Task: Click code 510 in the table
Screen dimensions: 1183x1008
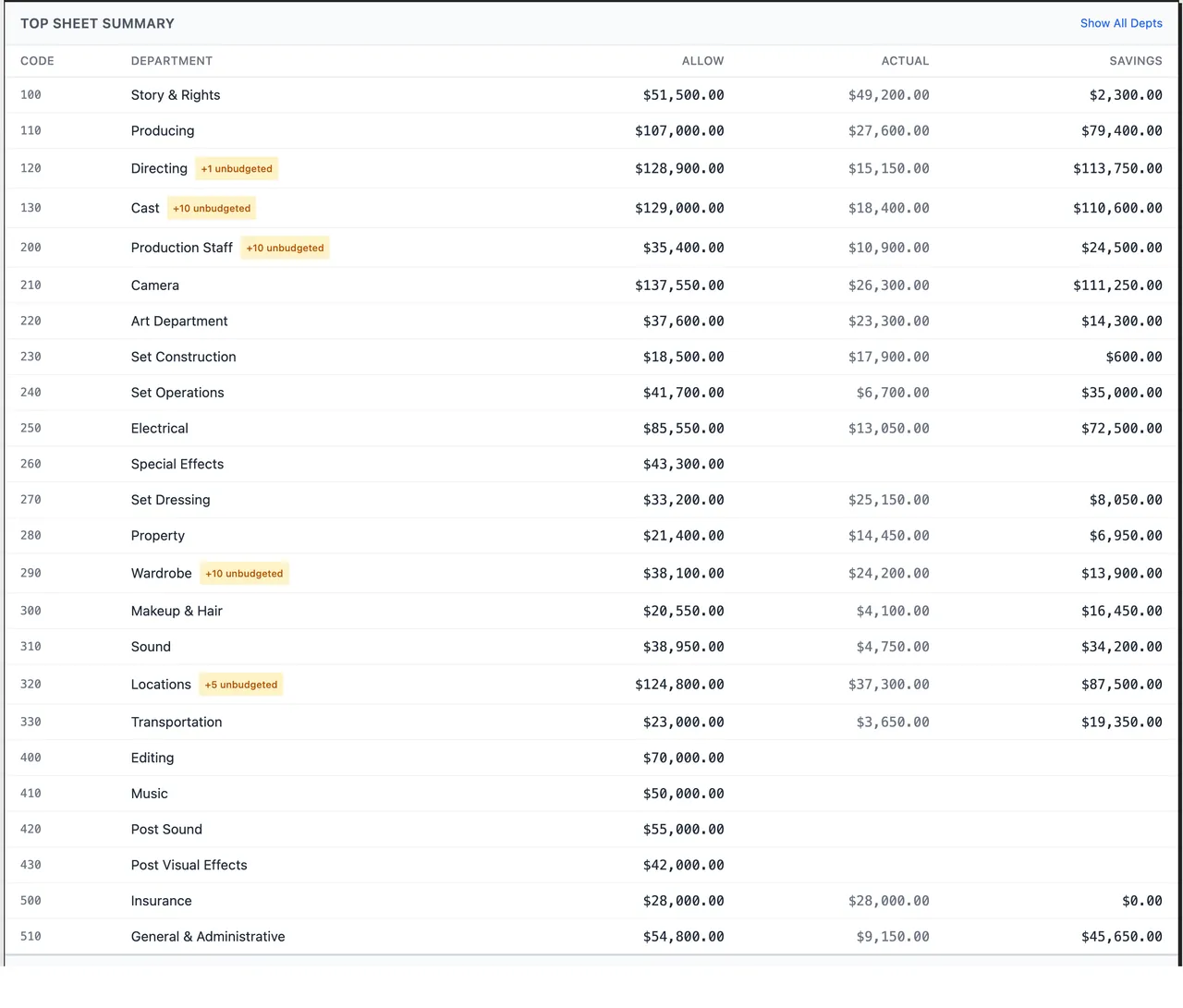Action: 30,937
